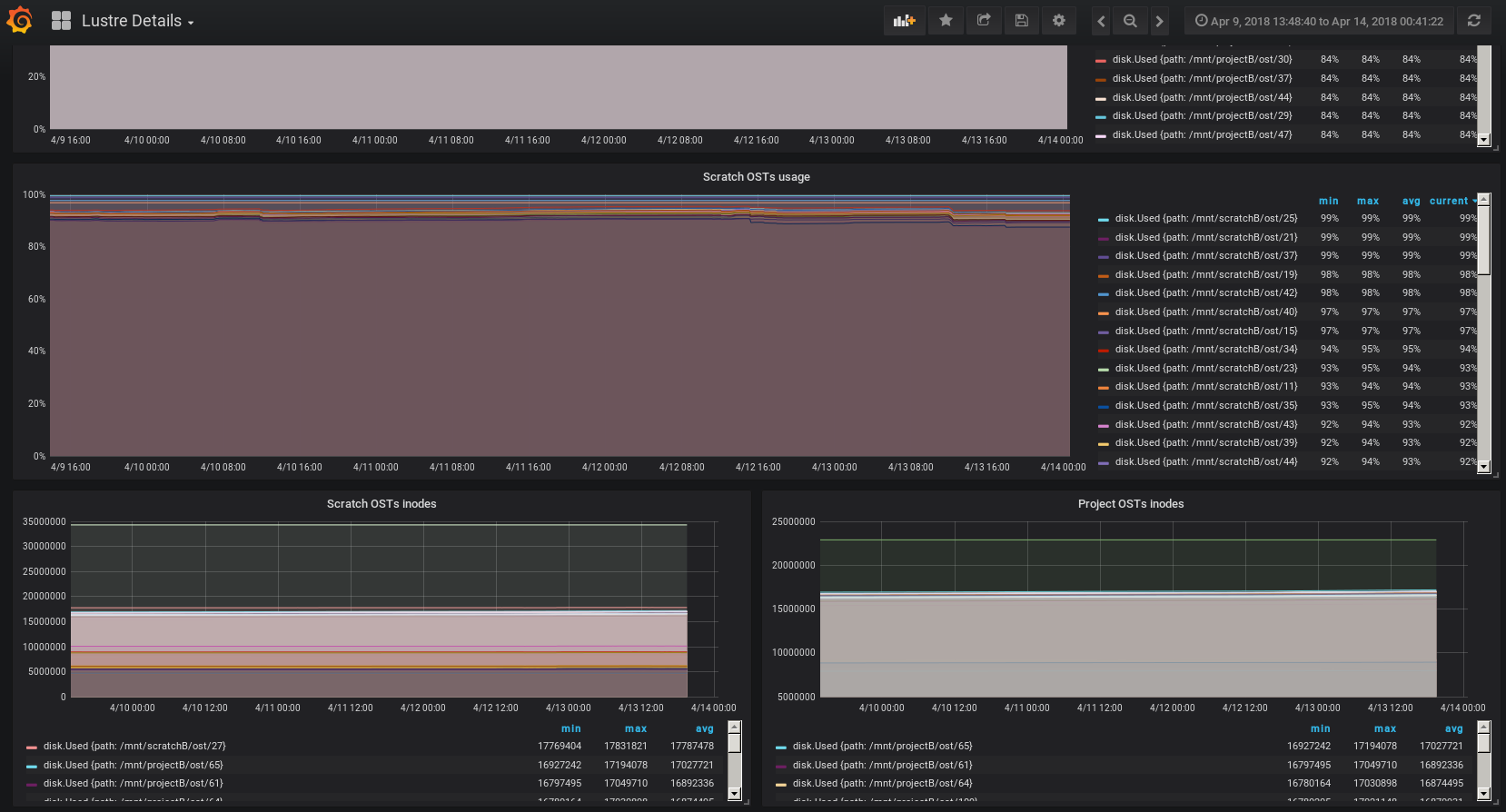Toggle projectB/ost/30 series in legend
This screenshot has height=812, width=1506.
coord(1202,59)
